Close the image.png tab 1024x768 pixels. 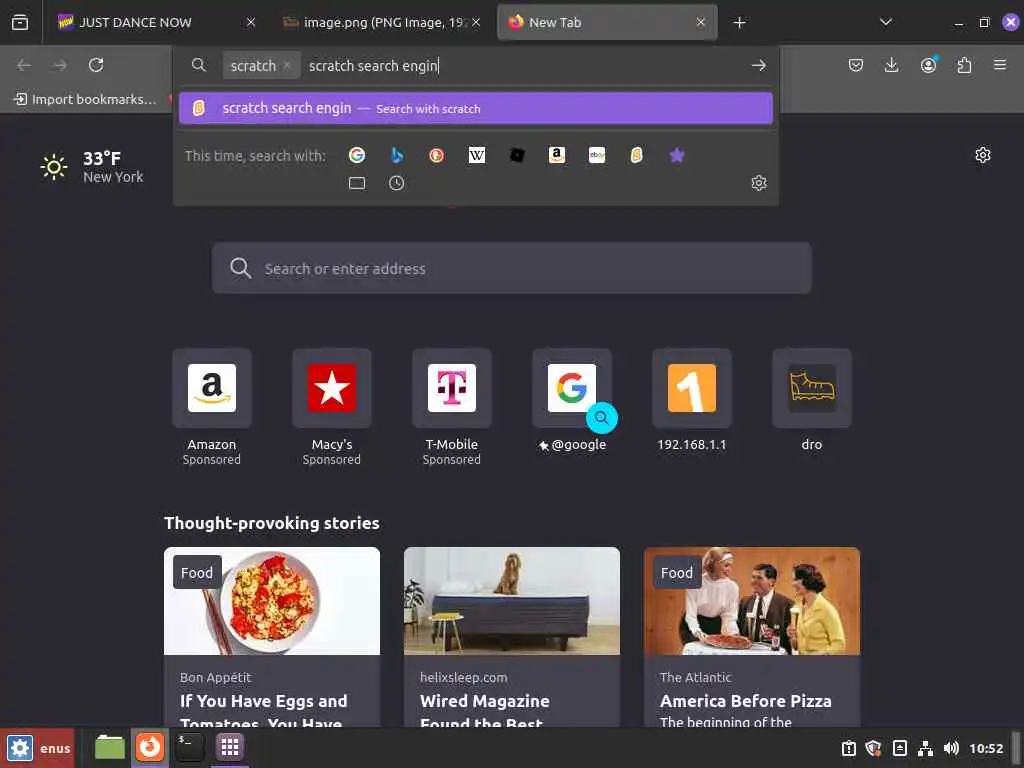pyautogui.click(x=476, y=22)
